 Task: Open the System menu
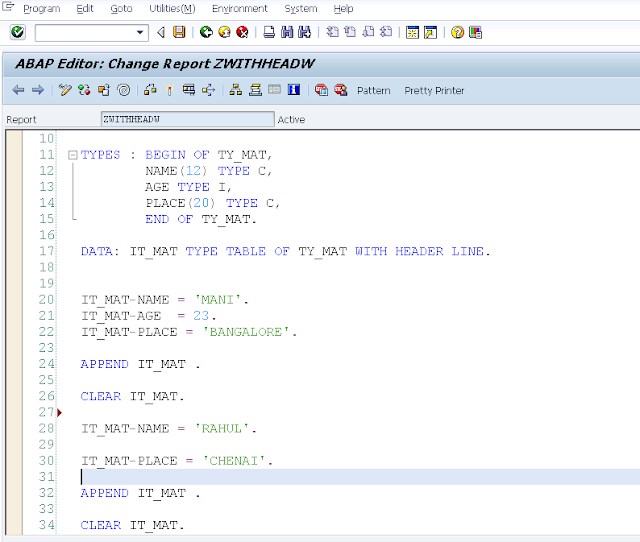[x=300, y=9]
